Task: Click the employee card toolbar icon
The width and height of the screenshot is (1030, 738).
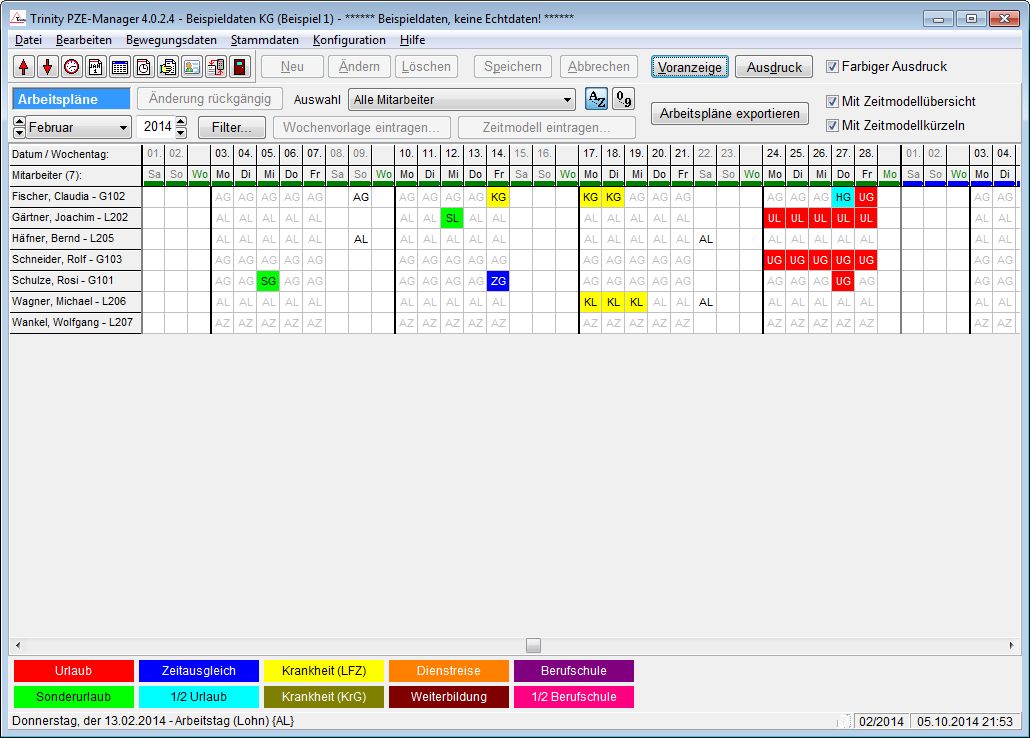Action: tap(191, 67)
